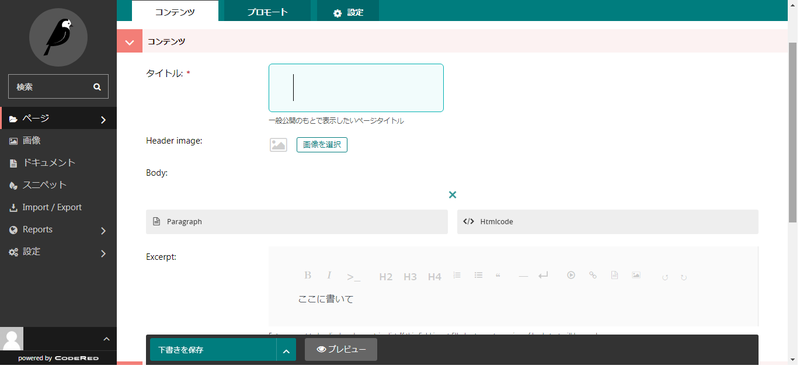Click the Header image placeholder thumbnail
This screenshot has width=800, height=369.
click(278, 145)
